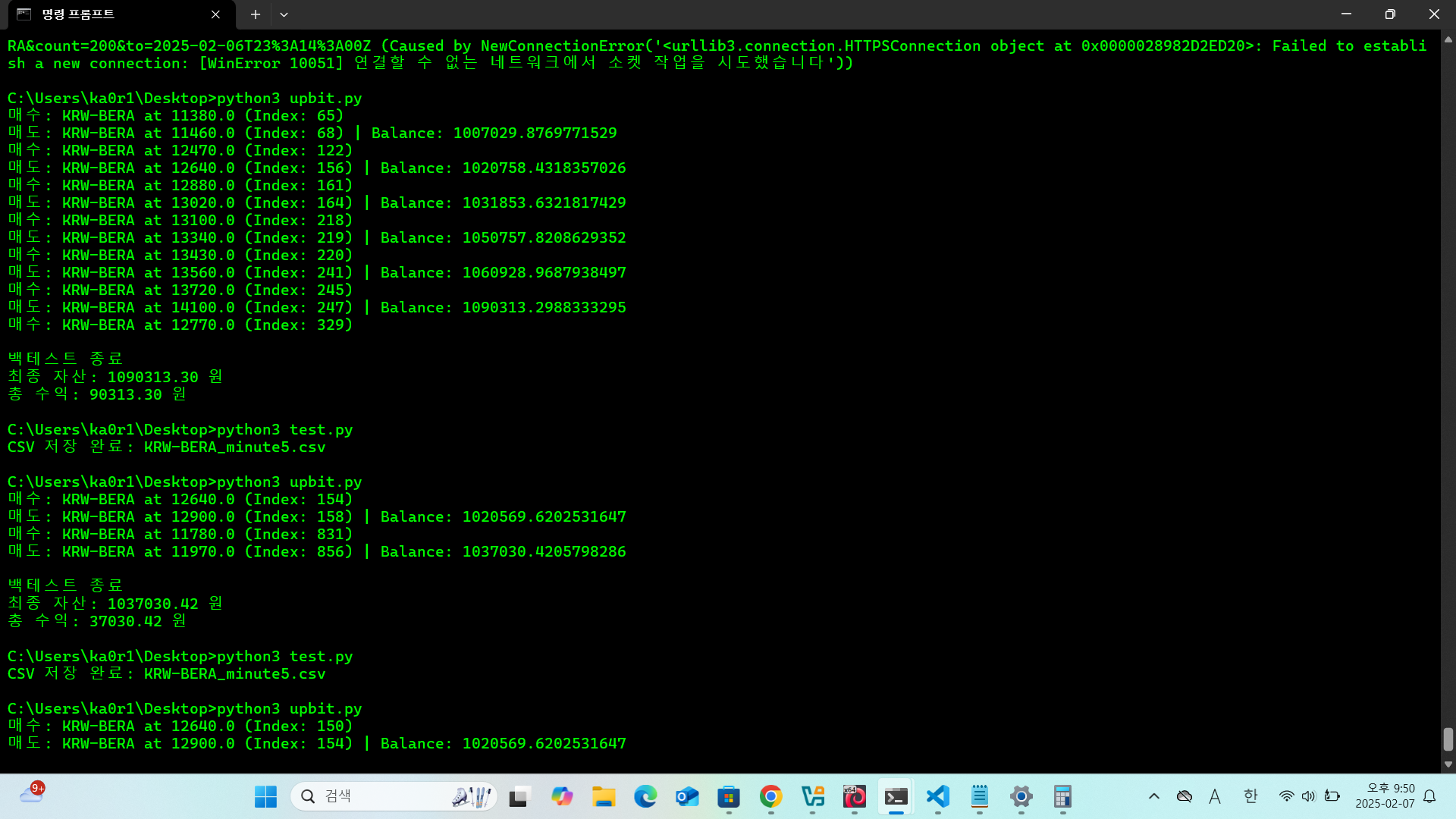1456x819 pixels.
Task: Open the Windows Start menu
Action: pyautogui.click(x=265, y=796)
